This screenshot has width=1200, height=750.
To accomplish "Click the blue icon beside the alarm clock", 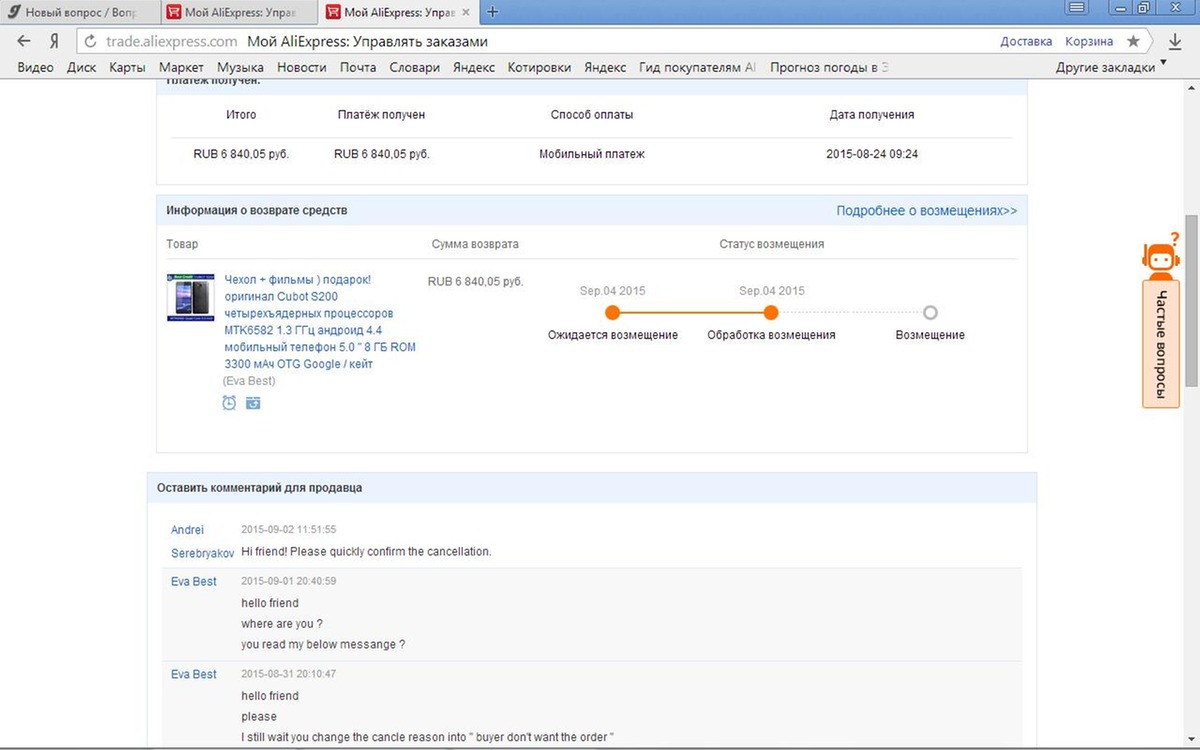I will pos(253,403).
